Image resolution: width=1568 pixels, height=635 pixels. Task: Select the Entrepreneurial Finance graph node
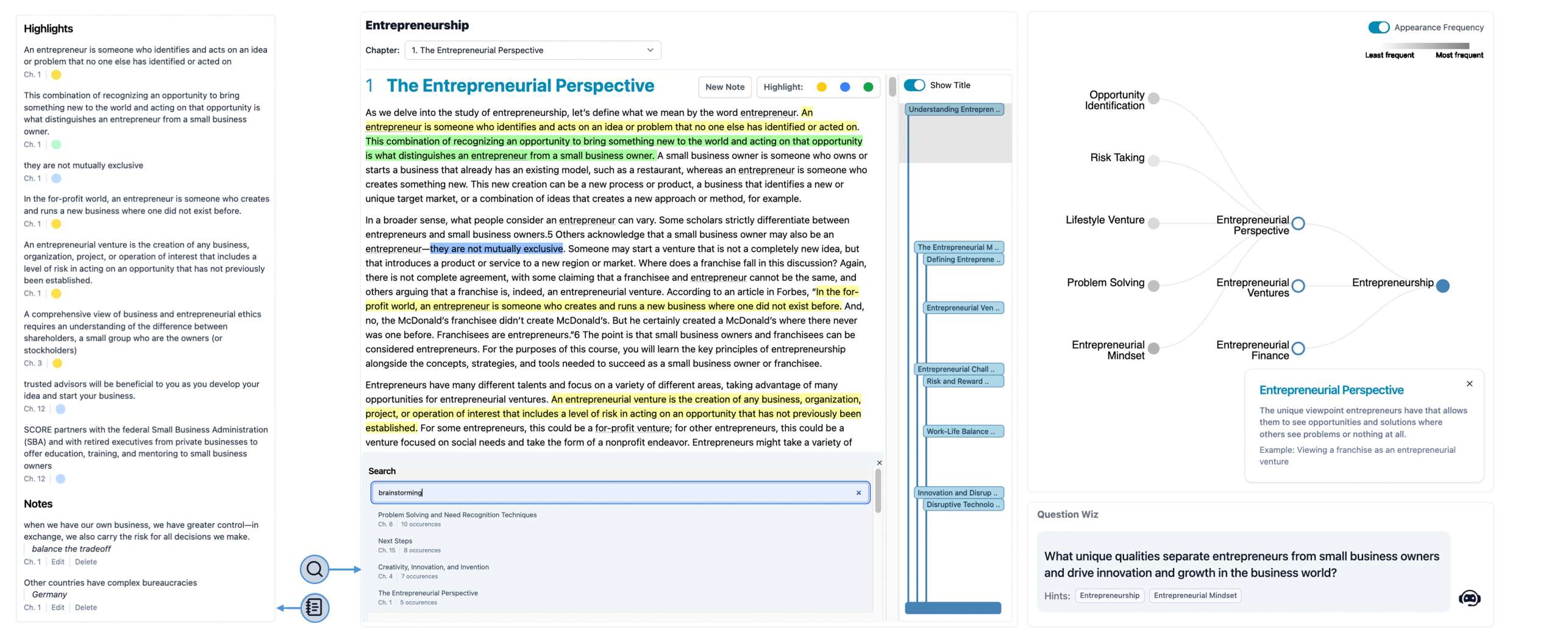pos(1298,348)
